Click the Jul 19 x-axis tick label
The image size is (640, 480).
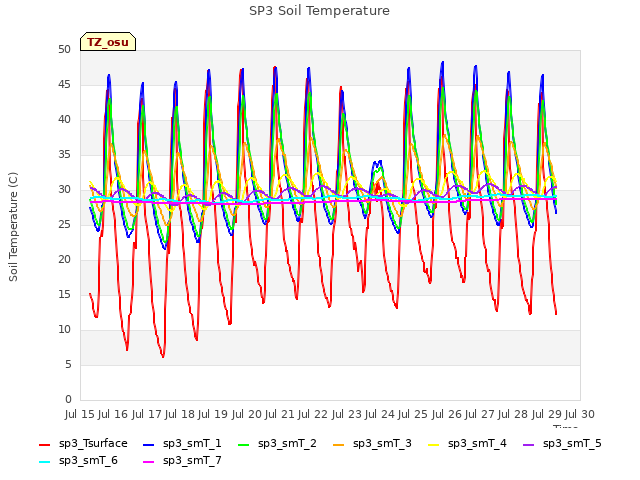213,414
